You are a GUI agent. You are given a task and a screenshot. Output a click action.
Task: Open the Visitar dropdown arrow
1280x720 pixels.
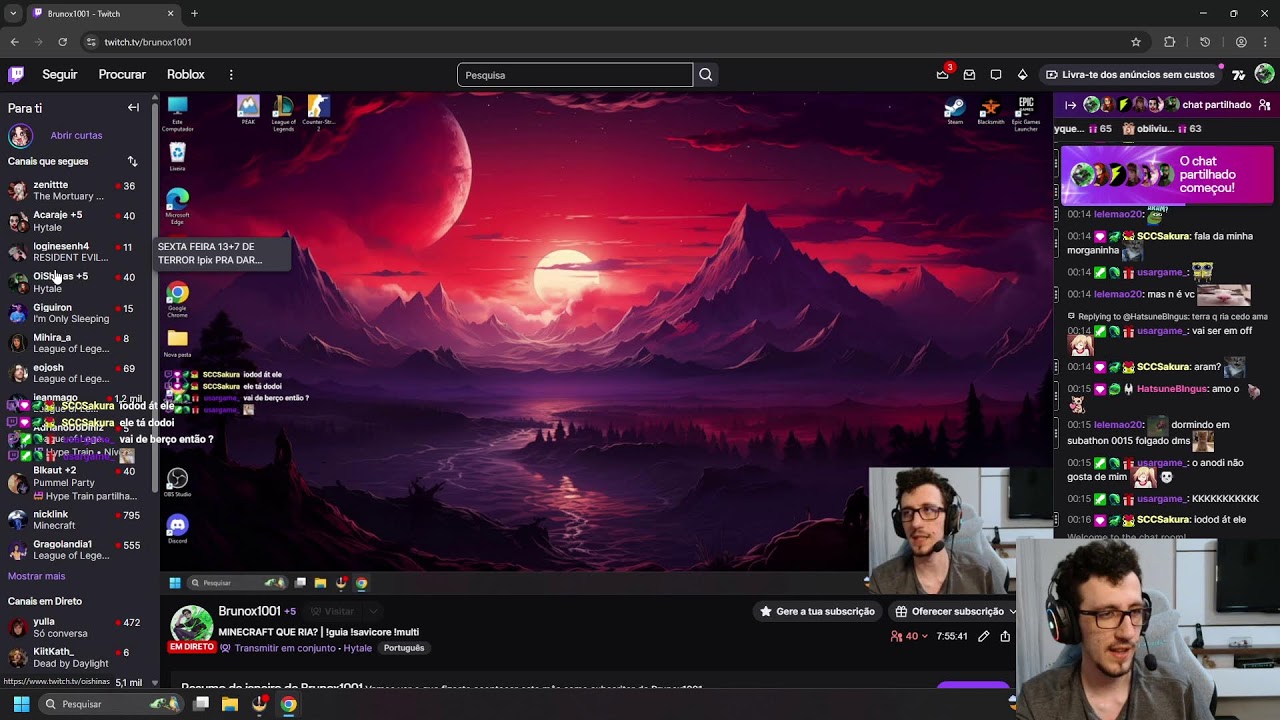[373, 612]
